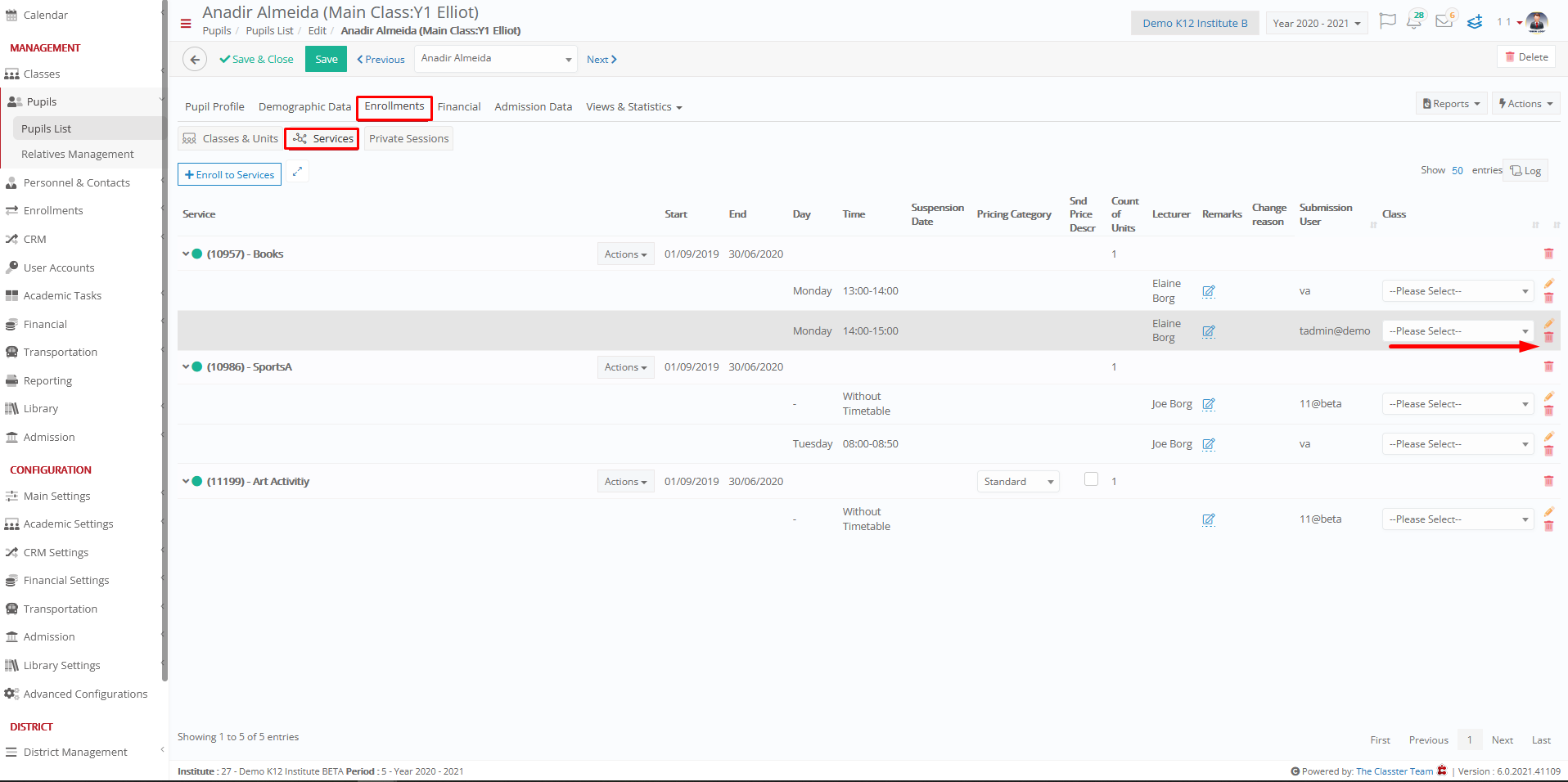Click the show entries count 50

pyautogui.click(x=1457, y=170)
